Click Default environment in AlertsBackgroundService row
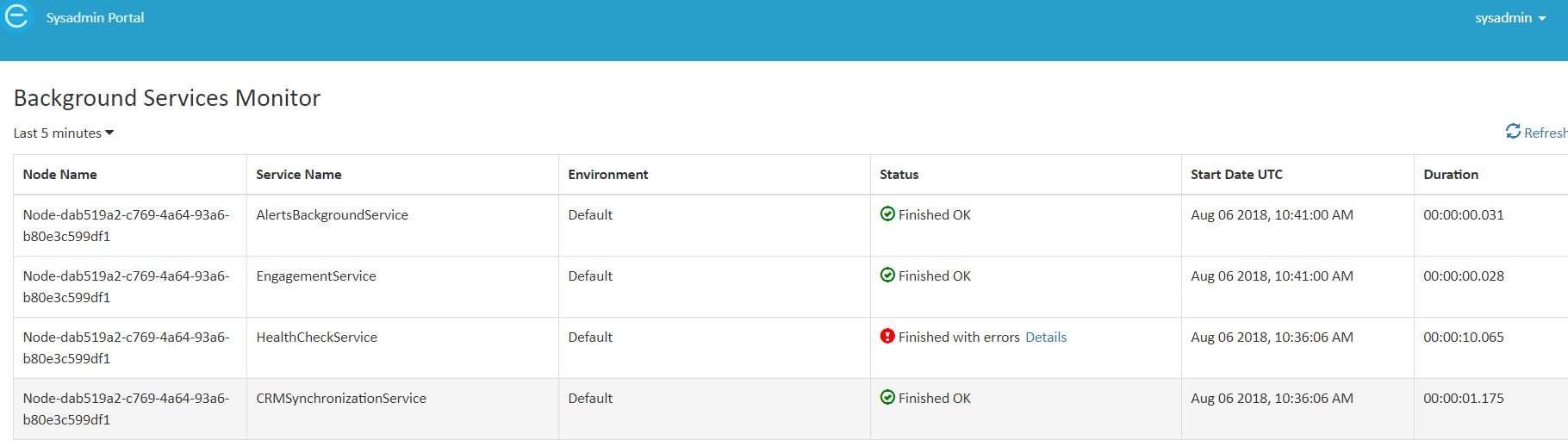 coord(590,215)
